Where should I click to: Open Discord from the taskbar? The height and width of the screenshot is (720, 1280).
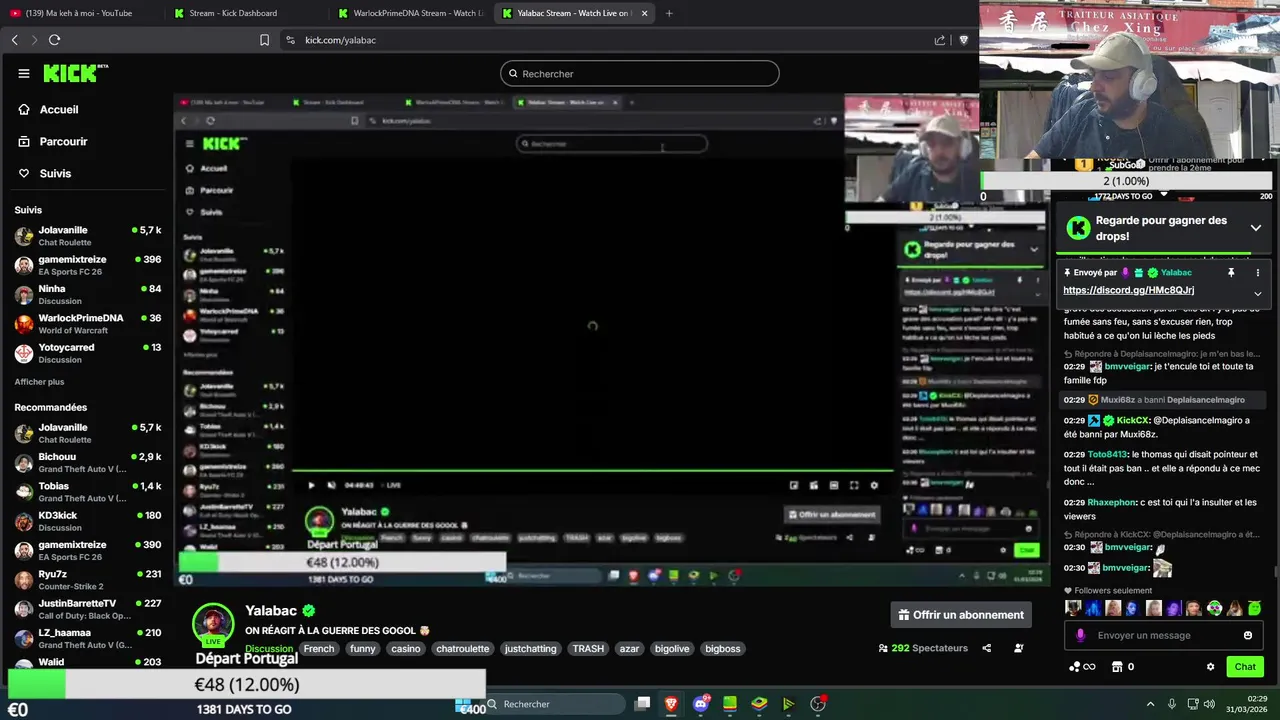(701, 704)
